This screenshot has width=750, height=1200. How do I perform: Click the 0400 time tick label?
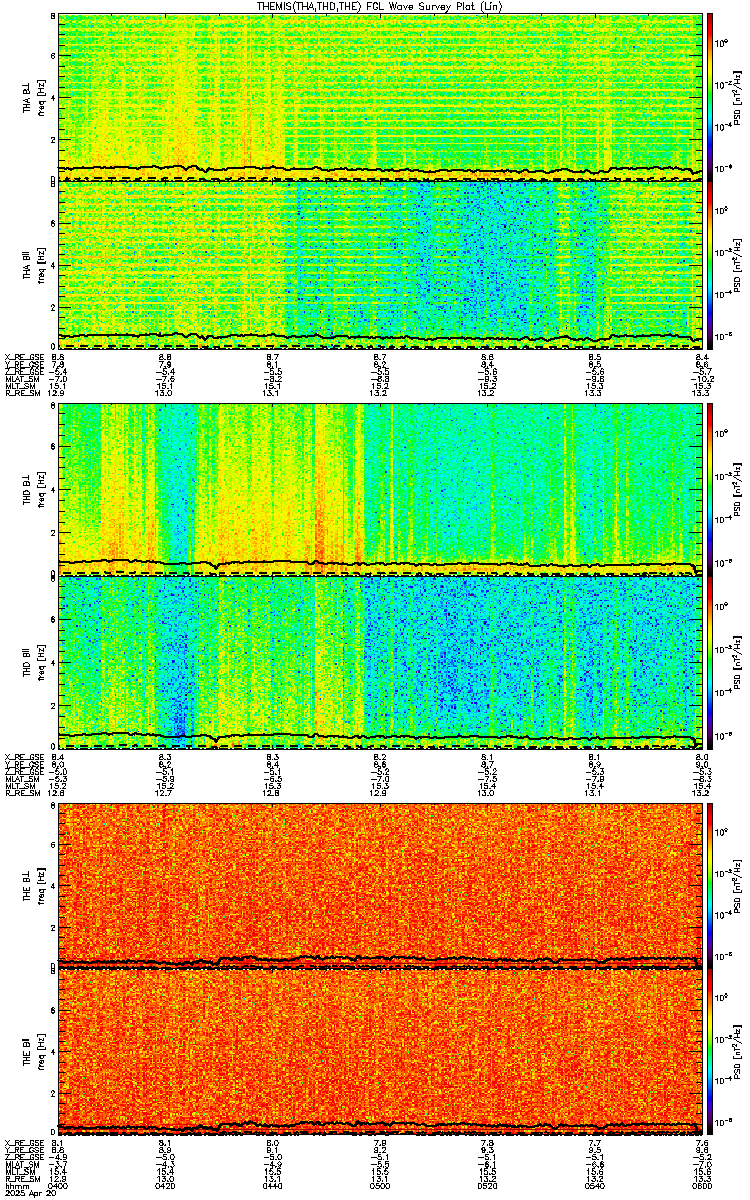pyautogui.click(x=59, y=1187)
